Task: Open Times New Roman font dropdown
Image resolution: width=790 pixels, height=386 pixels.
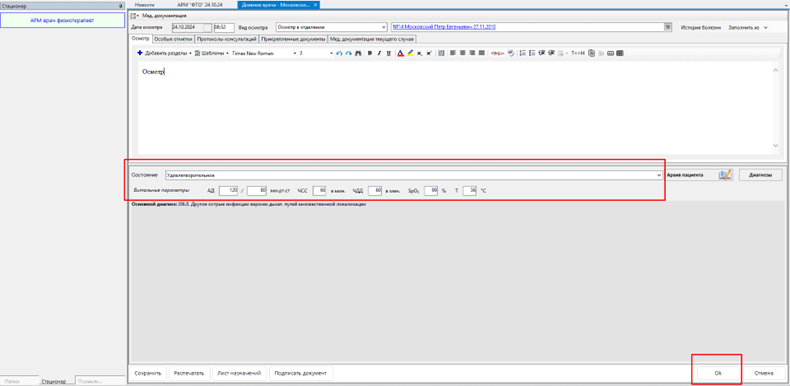Action: click(x=294, y=53)
